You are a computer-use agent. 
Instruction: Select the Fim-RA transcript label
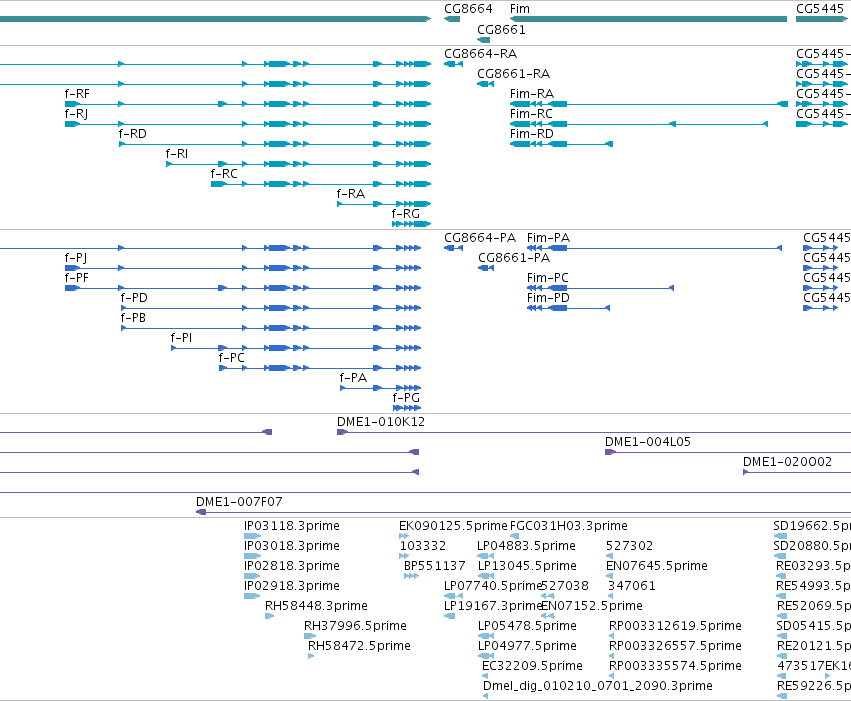[x=532, y=94]
